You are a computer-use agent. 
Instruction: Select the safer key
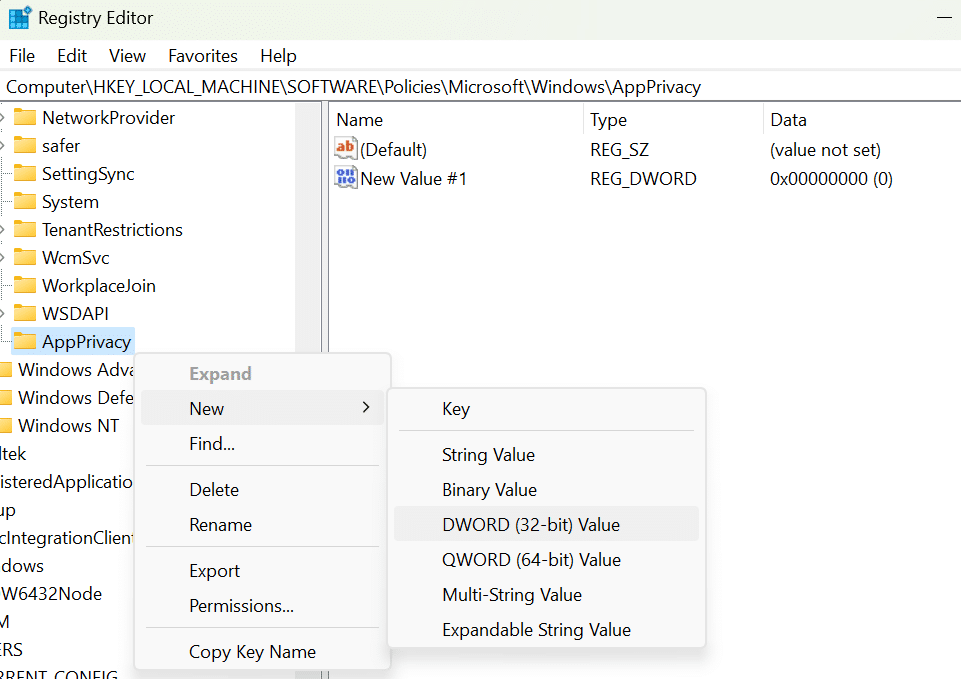(61, 145)
